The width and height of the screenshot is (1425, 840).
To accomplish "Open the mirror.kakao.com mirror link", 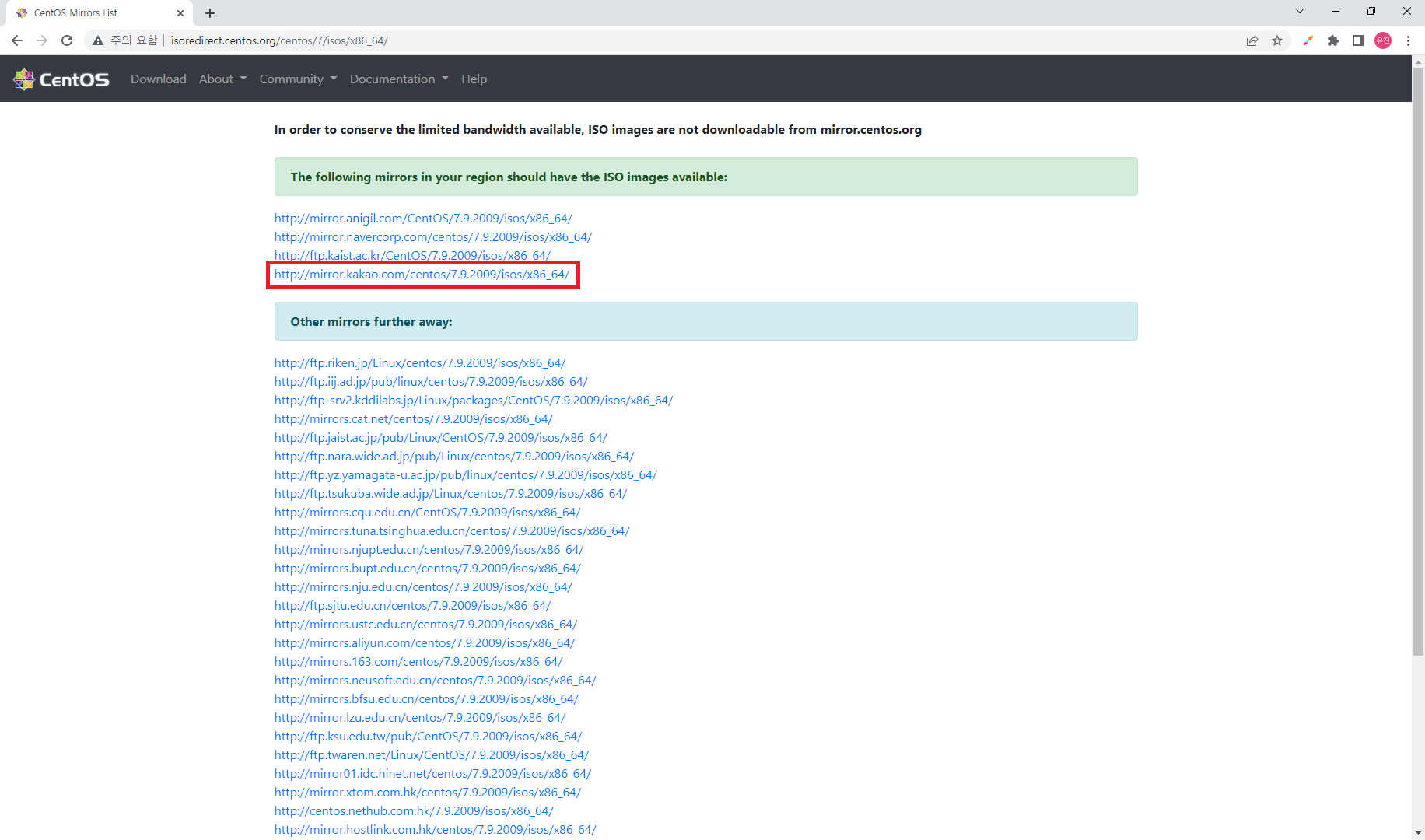I will (x=422, y=275).
